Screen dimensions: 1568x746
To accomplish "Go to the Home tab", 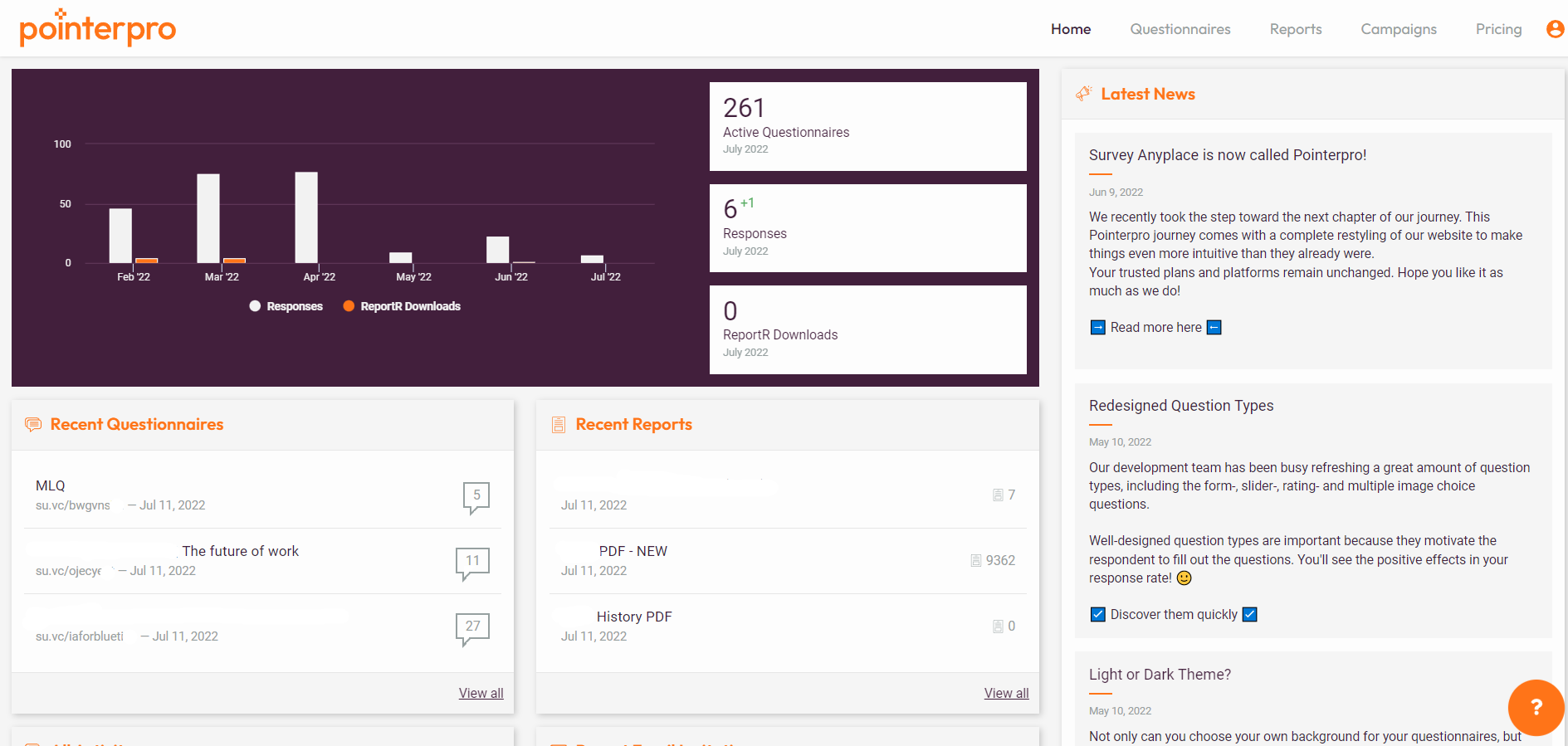I will (x=1071, y=29).
